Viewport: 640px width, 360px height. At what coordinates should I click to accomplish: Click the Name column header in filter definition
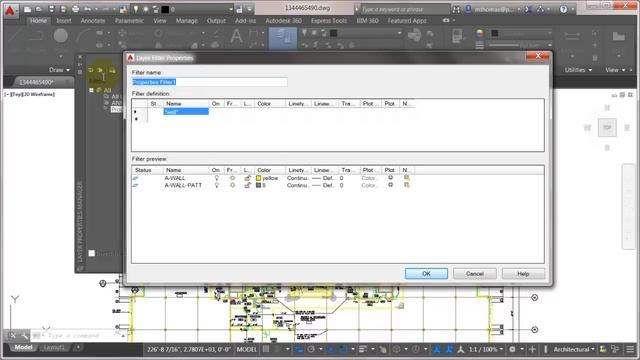pos(186,104)
